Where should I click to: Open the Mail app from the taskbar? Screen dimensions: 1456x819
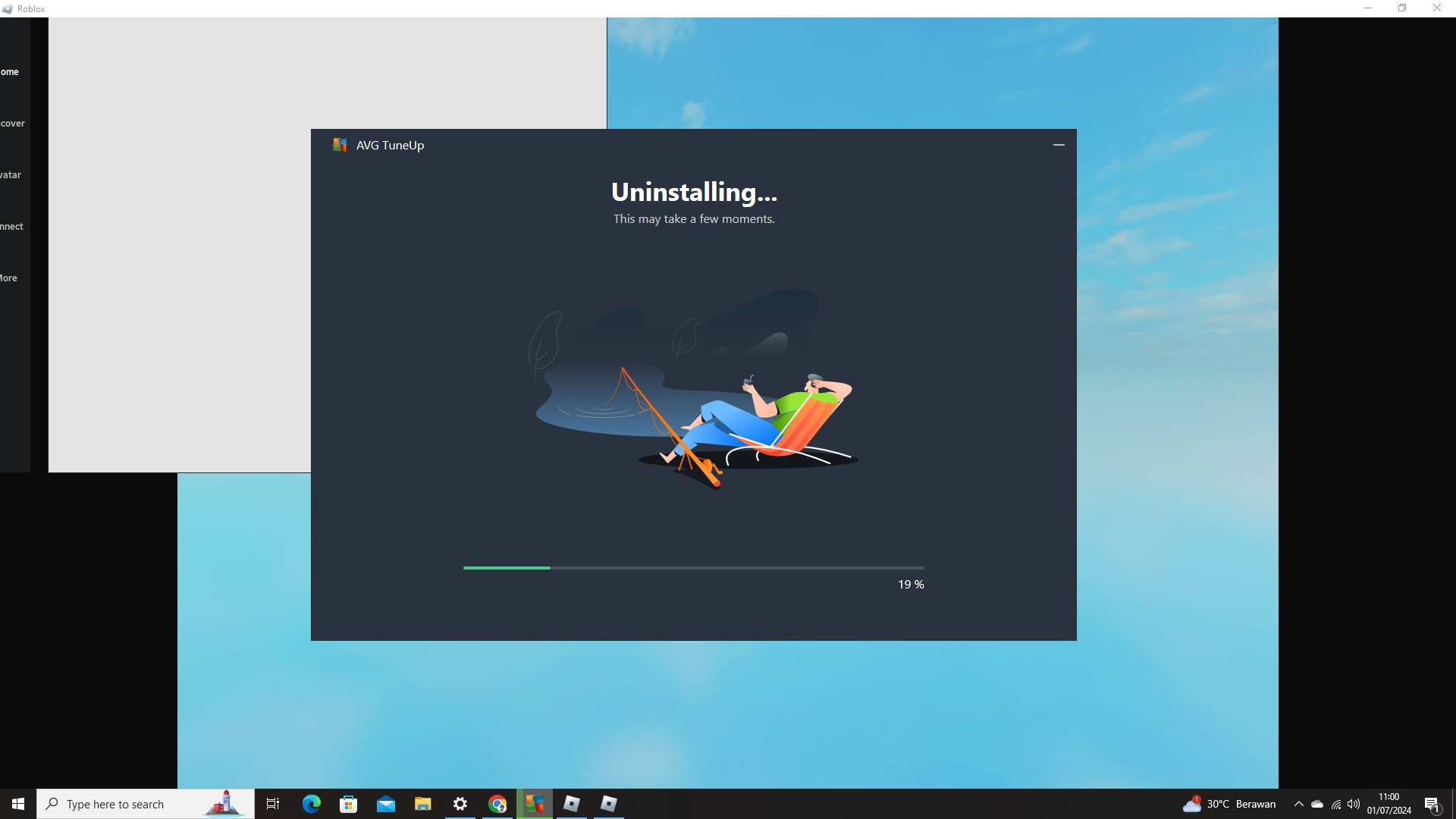pyautogui.click(x=386, y=804)
